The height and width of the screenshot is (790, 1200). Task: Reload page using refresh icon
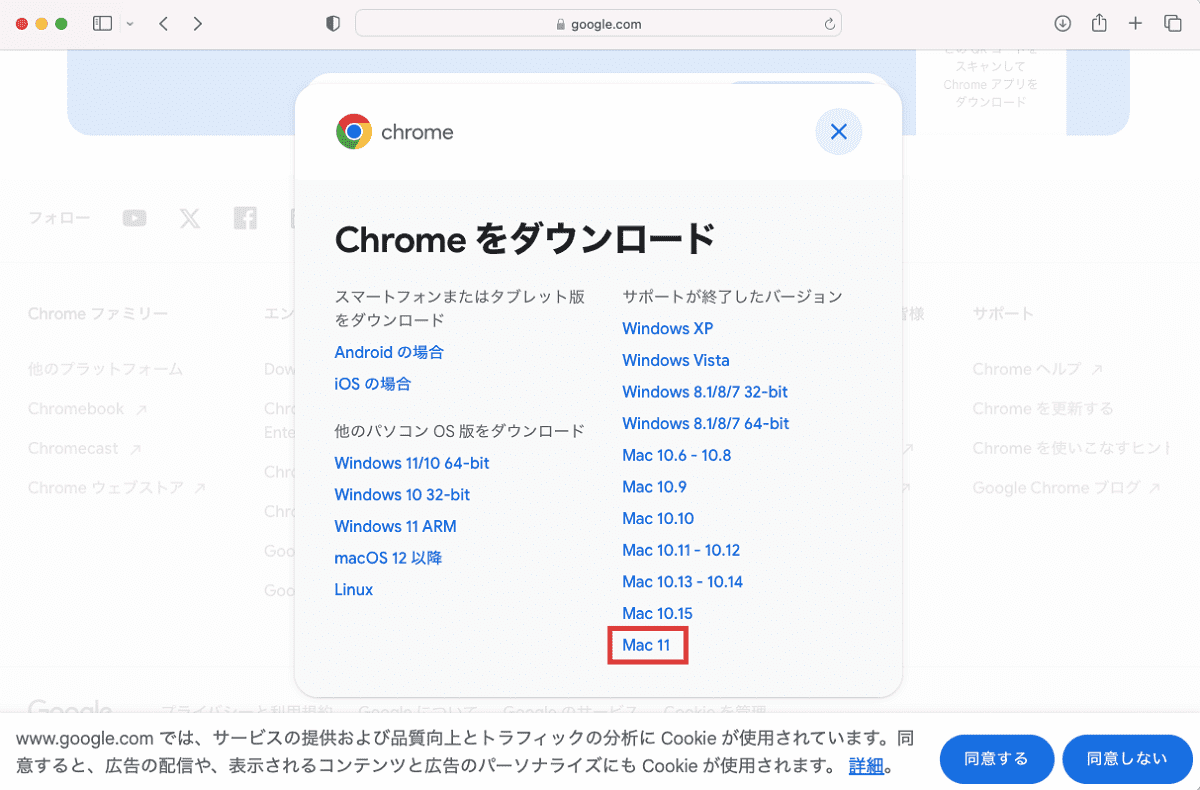tap(829, 24)
